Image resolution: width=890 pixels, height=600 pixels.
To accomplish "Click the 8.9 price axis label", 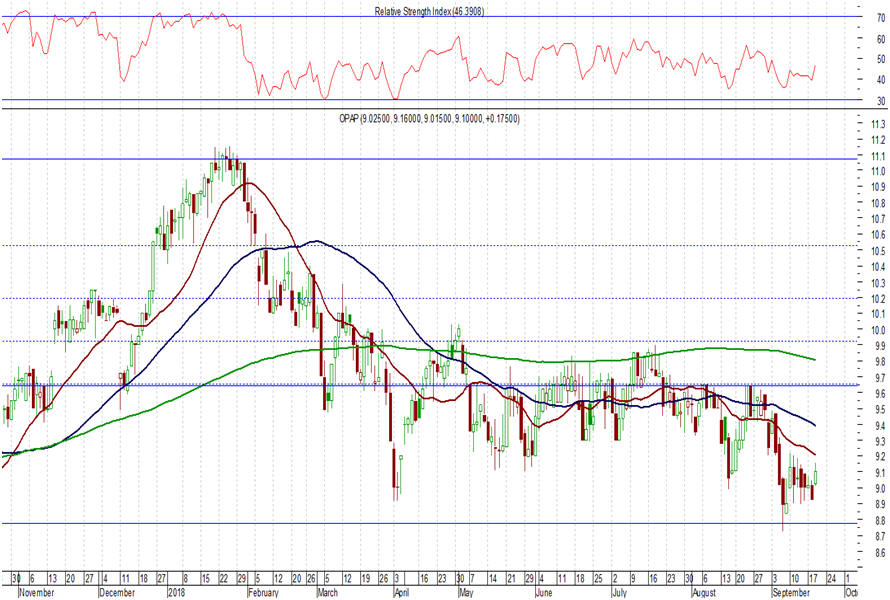I will (x=880, y=504).
